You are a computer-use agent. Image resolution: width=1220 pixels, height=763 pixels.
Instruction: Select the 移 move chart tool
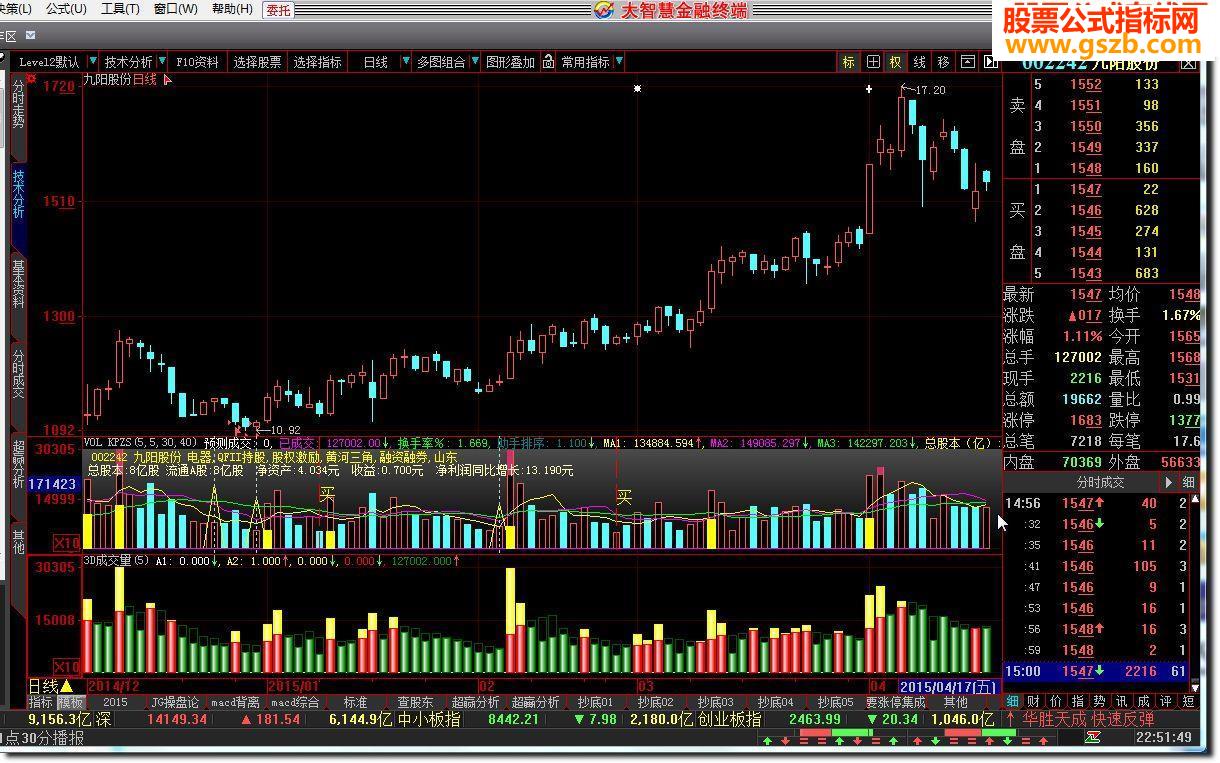944,62
